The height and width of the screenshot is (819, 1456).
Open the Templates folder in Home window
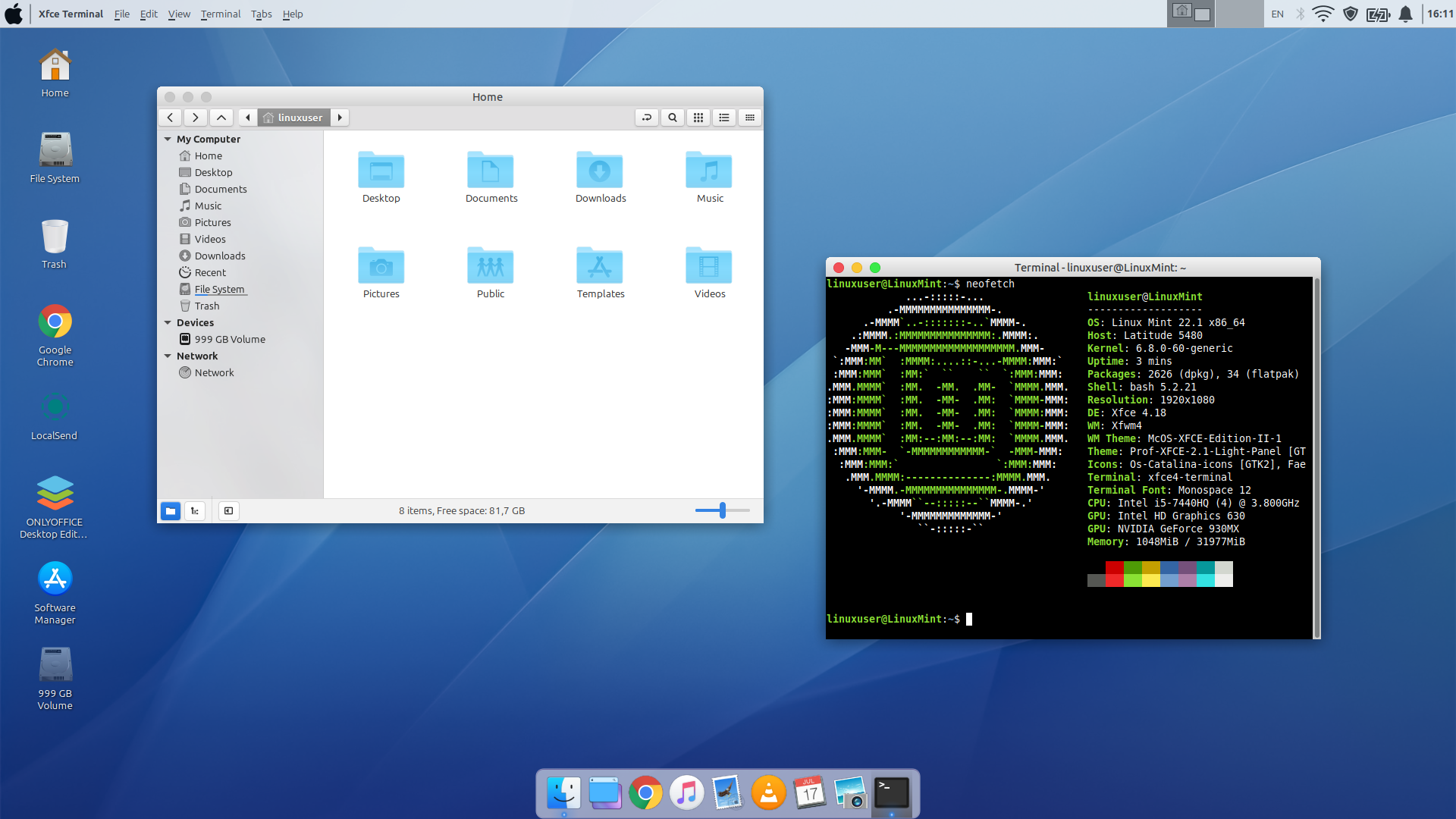click(600, 273)
